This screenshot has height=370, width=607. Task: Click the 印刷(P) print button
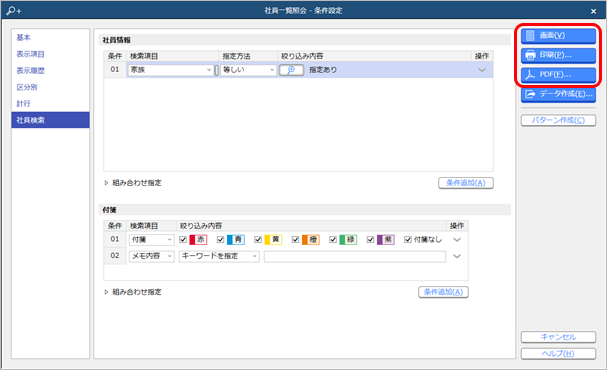(558, 55)
